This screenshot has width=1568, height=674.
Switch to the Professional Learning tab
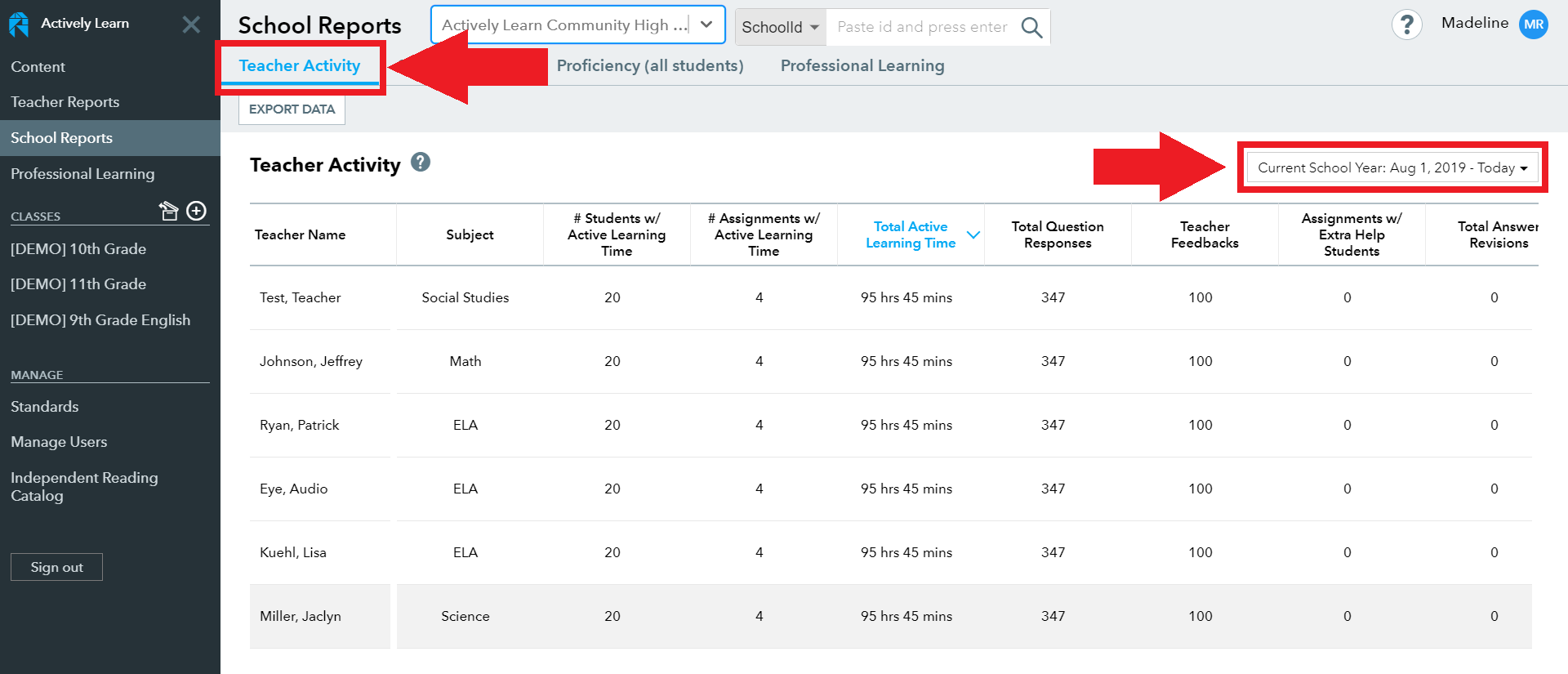coord(862,65)
